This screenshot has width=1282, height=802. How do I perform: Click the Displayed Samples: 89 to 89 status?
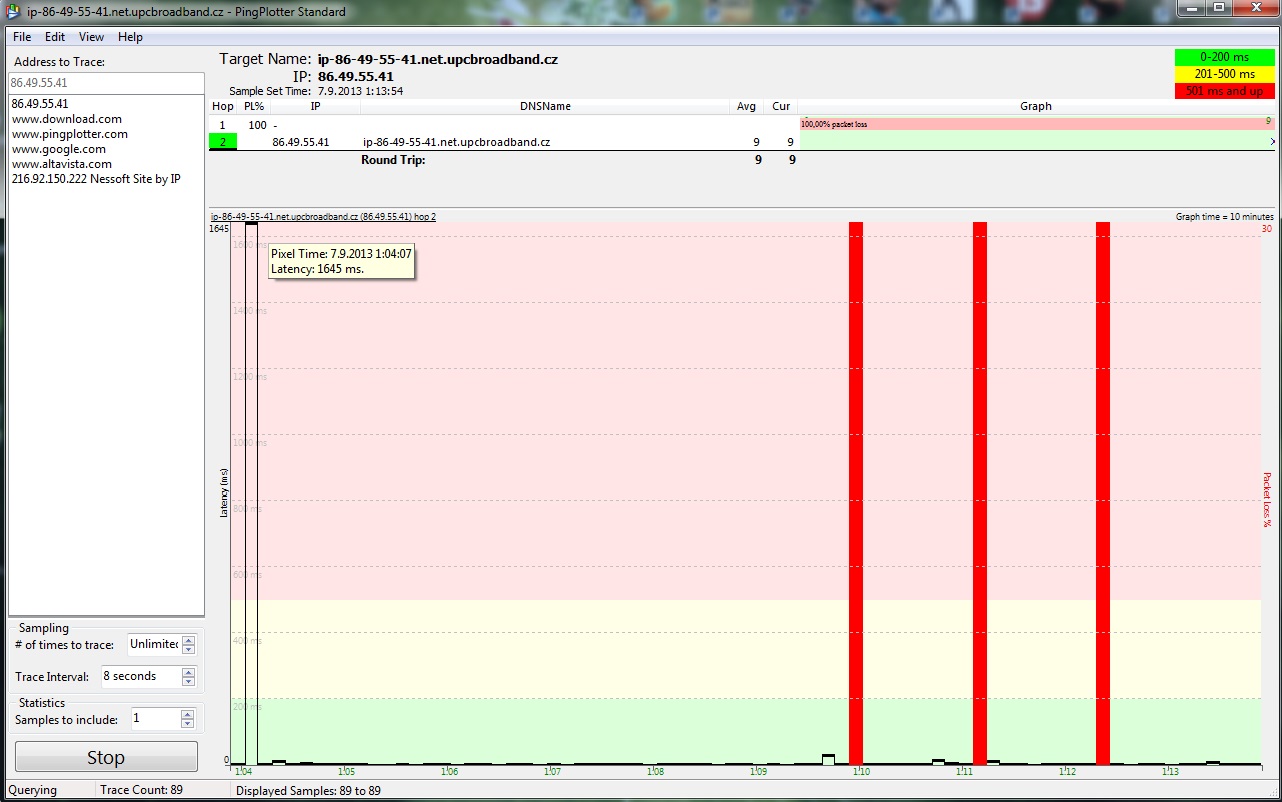(x=308, y=790)
